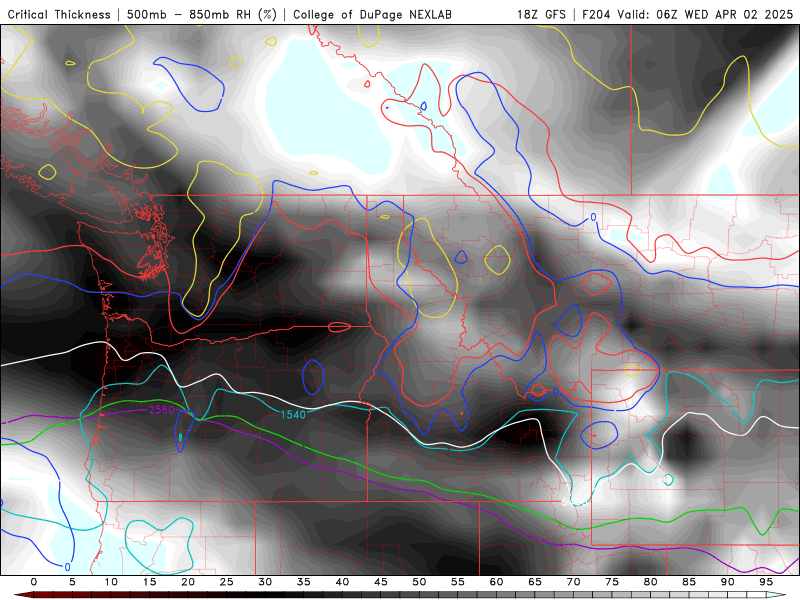Select the "35" label on the color scale
Viewport: 800px width, 600px height.
304,582
